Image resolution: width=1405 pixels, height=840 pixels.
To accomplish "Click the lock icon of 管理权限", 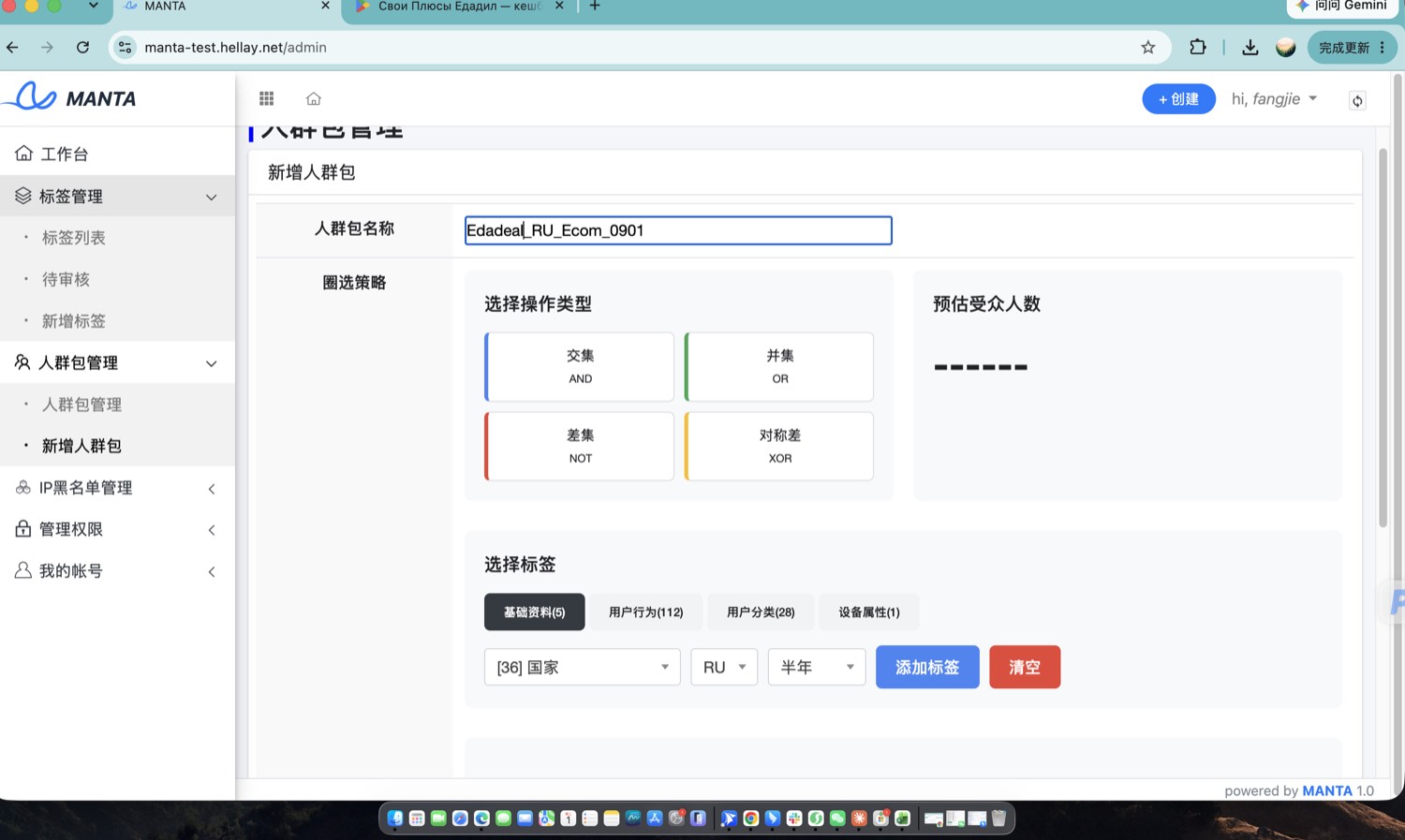I will pos(23,528).
